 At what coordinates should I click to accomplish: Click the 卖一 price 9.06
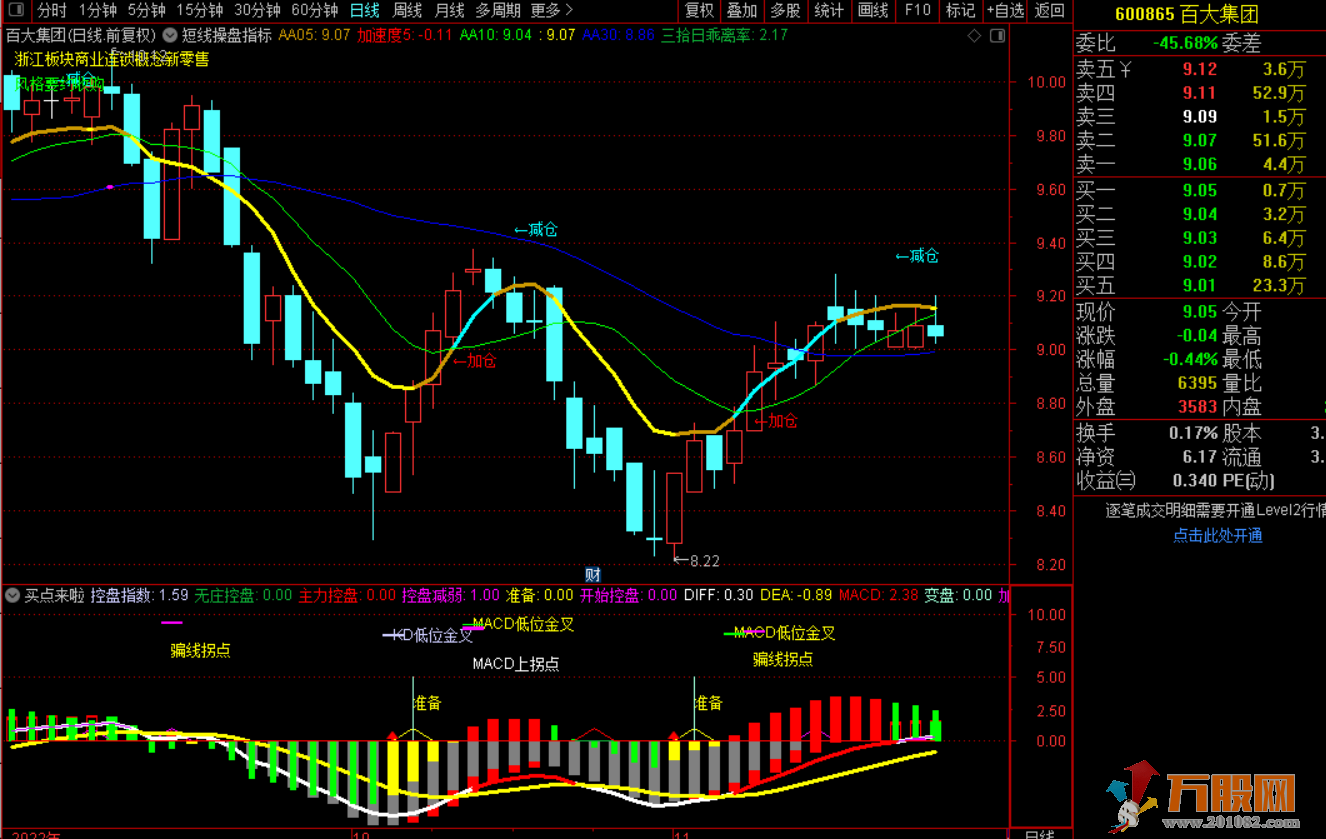[1199, 164]
